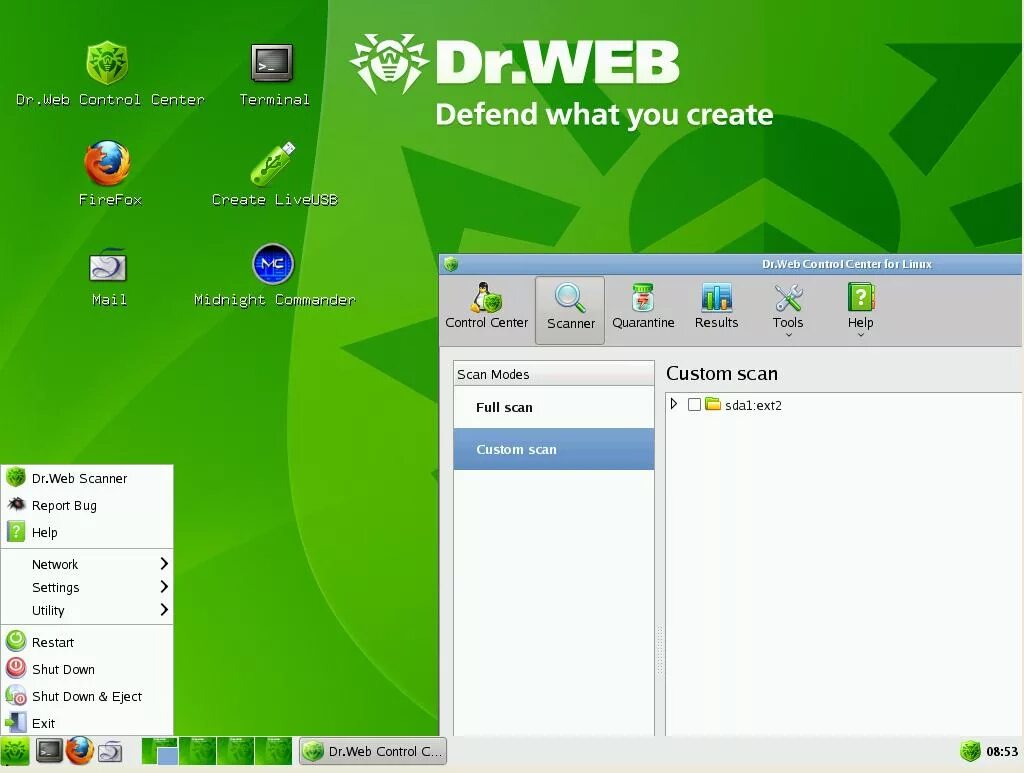Tick the sda1:ext2 checkbox
The height and width of the screenshot is (773, 1024).
coord(694,405)
